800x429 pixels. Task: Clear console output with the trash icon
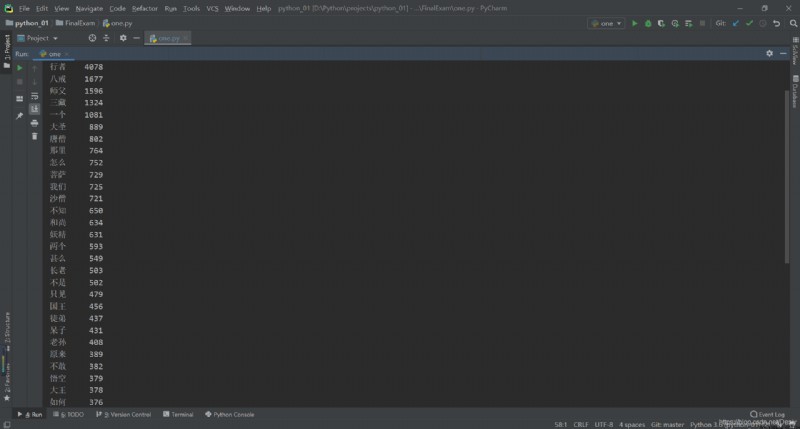(35, 136)
